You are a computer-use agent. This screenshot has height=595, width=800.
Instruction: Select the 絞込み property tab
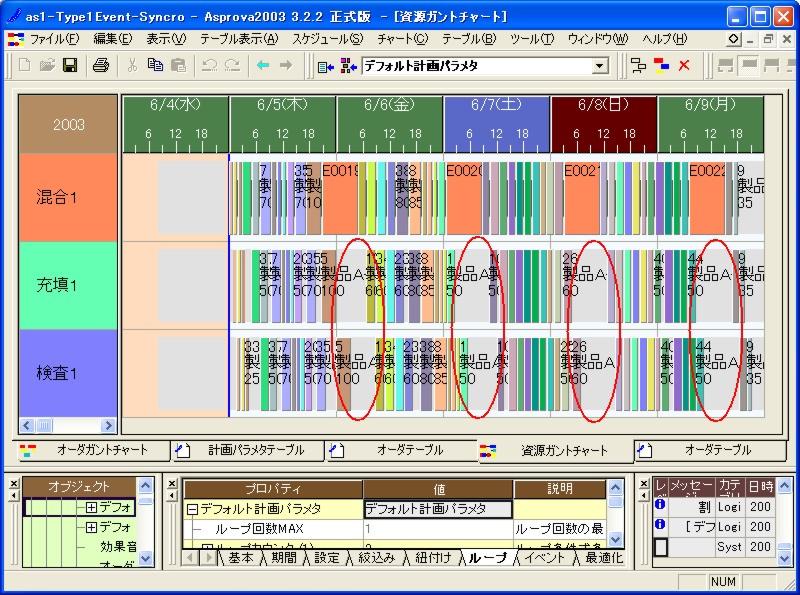(x=376, y=558)
